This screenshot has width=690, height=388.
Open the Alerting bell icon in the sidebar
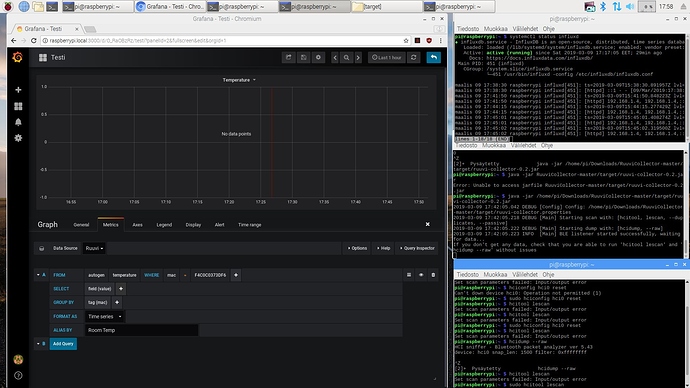click(x=18, y=122)
